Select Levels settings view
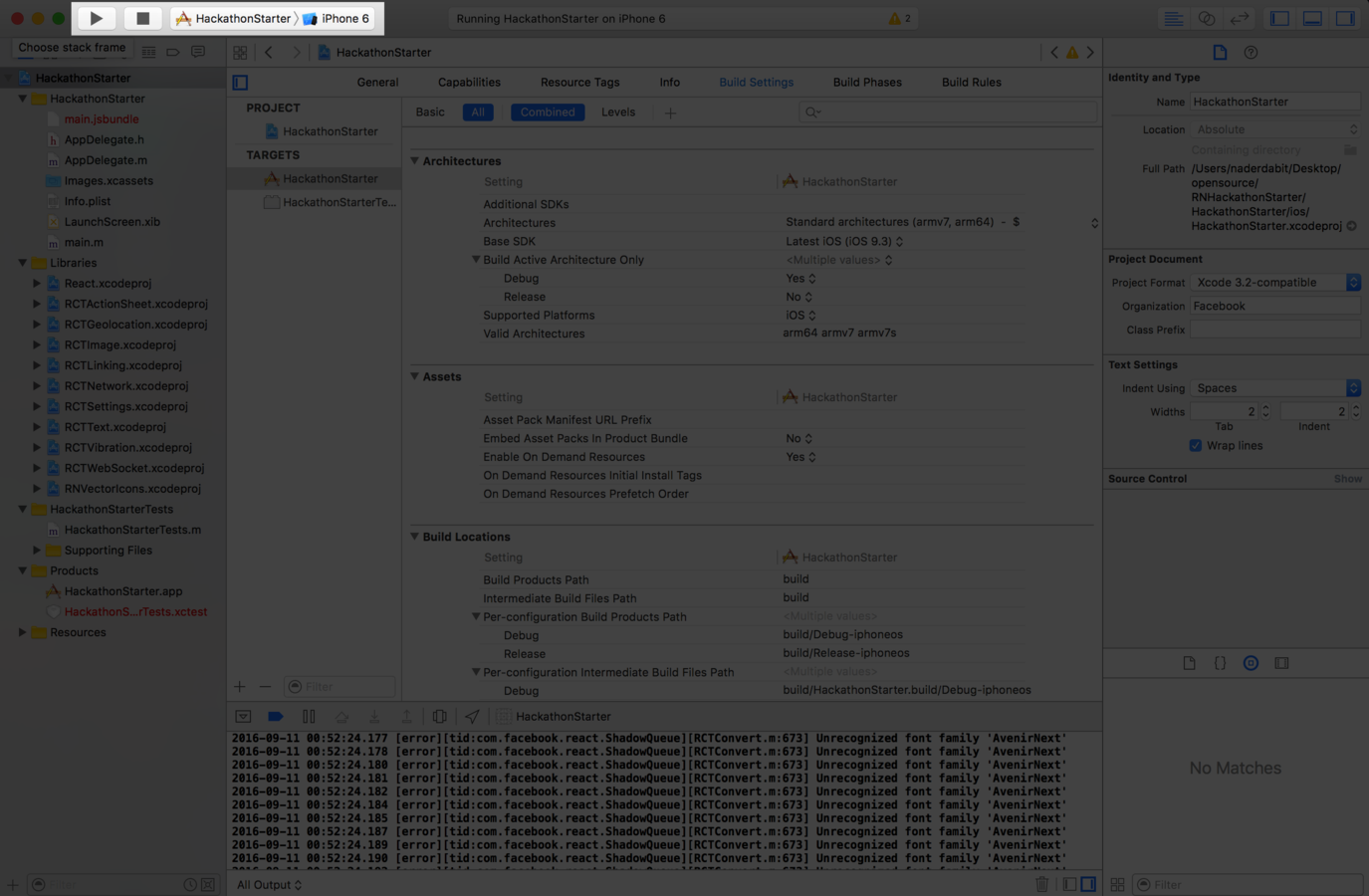1369x896 pixels. [618, 112]
